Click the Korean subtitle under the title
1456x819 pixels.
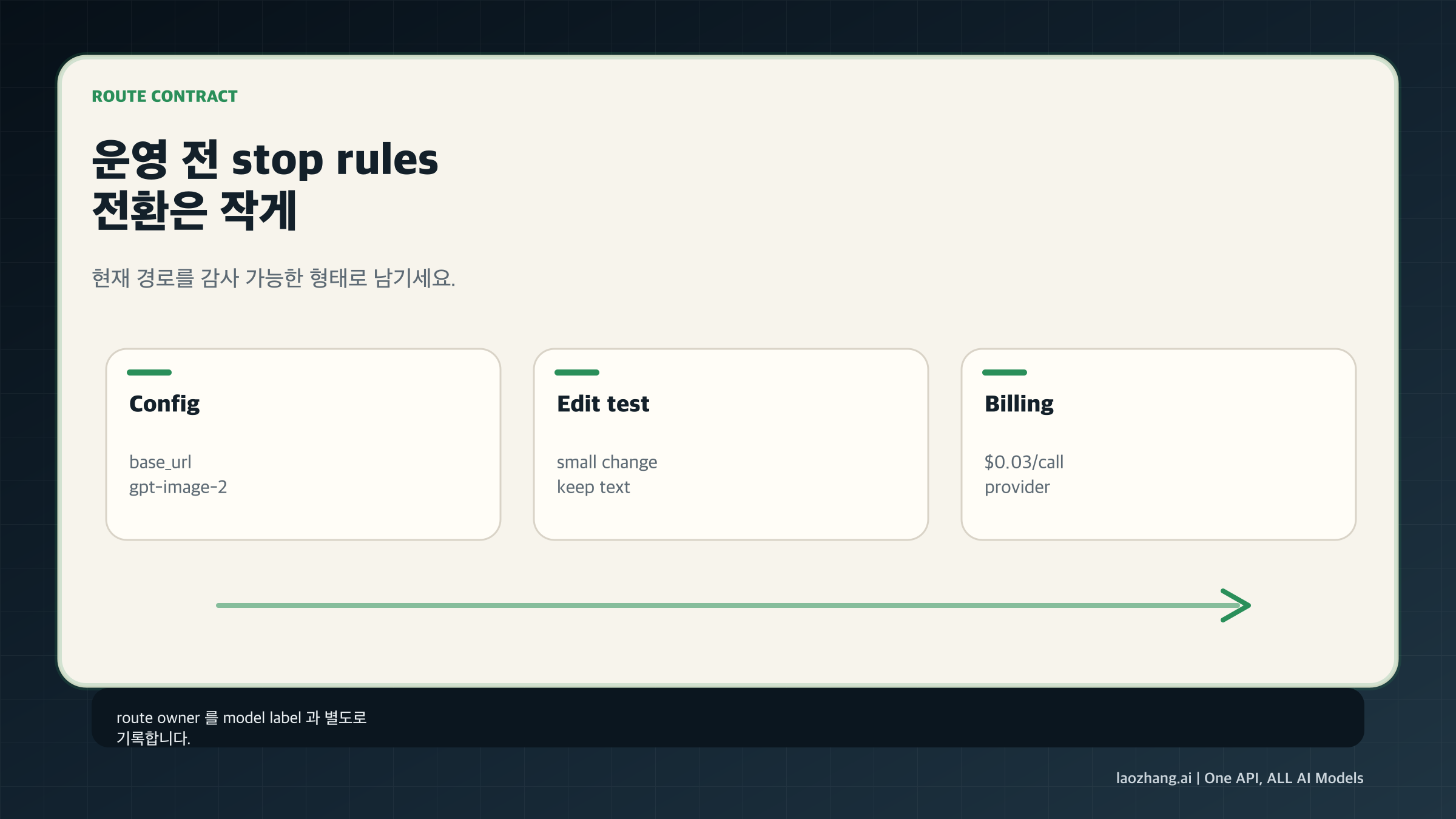[273, 278]
